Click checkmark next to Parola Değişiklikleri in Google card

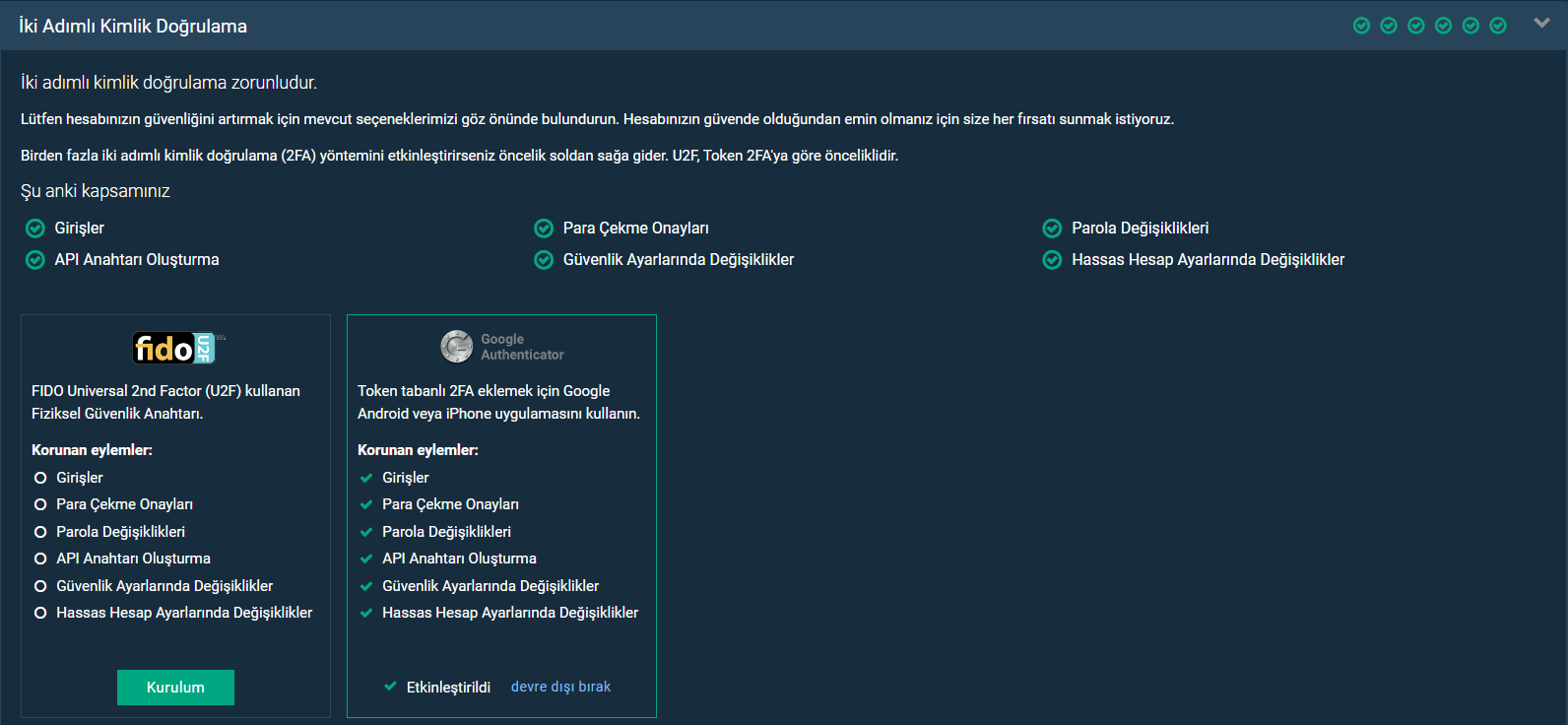coord(366,532)
